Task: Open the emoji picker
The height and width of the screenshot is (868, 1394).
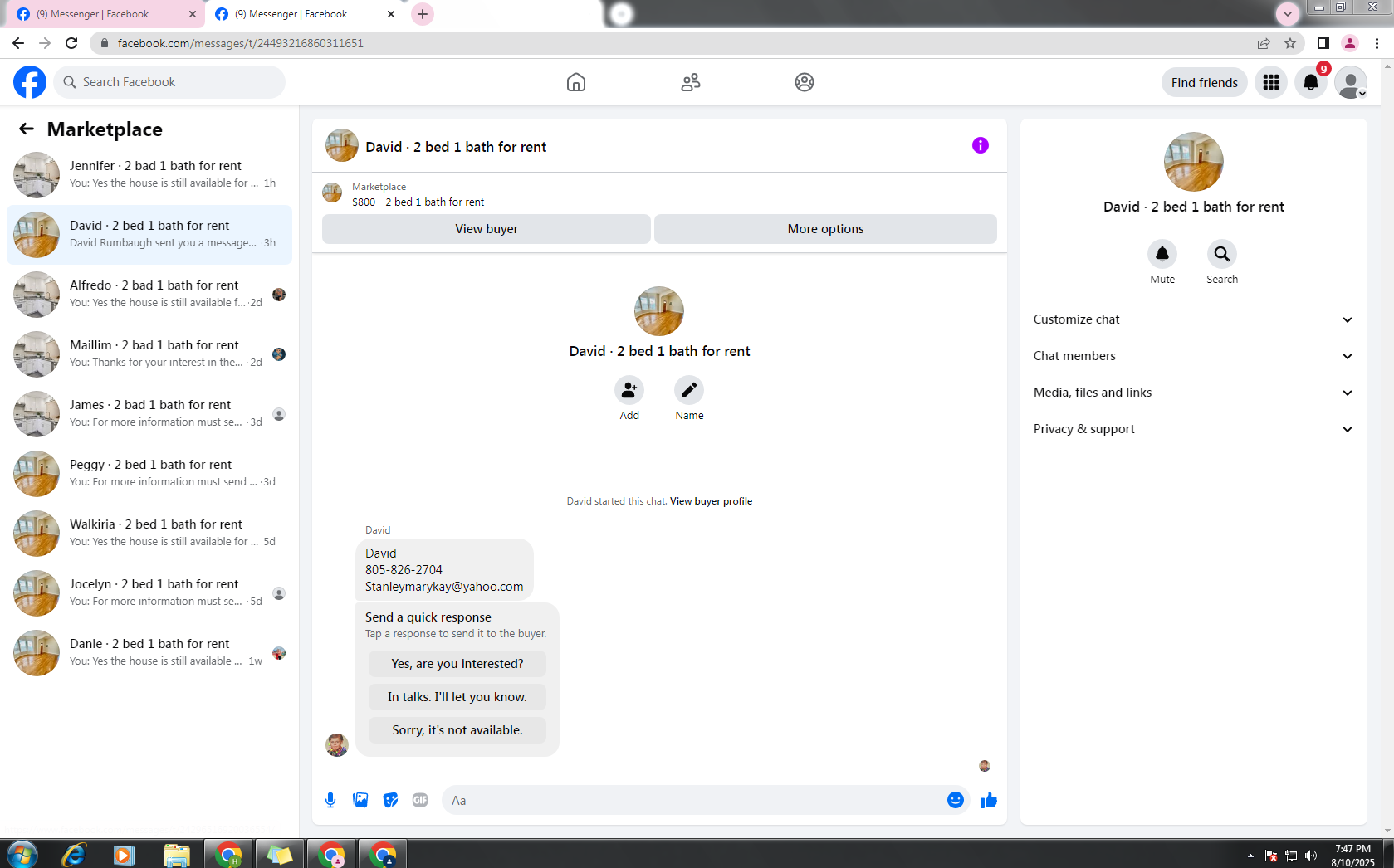Action: [956, 800]
